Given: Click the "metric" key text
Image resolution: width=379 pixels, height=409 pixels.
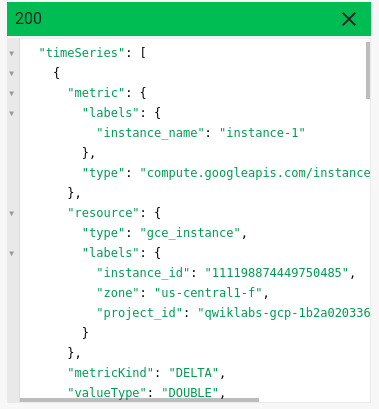Looking at the screenshot, I should [97, 93].
